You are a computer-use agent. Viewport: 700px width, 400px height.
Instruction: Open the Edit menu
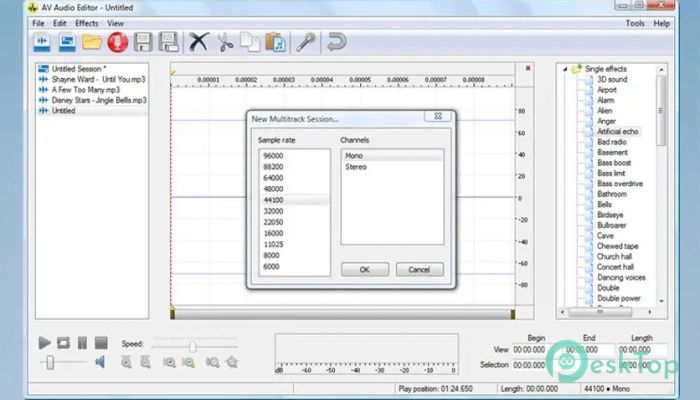pos(59,23)
